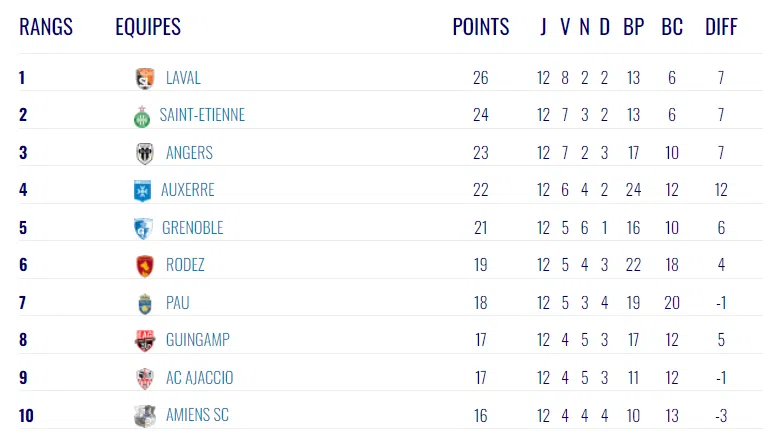Open the Saint-Etienne team page
Viewport: 763px width, 431px height.
tap(202, 115)
